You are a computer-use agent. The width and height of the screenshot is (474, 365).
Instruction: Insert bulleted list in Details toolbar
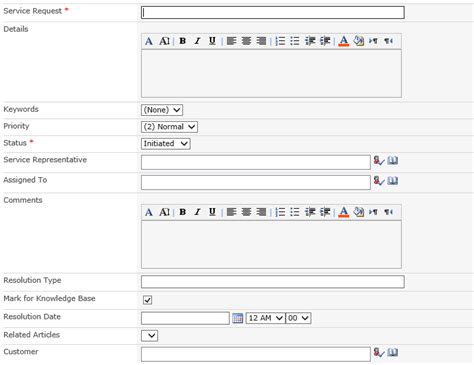pyautogui.click(x=295, y=41)
